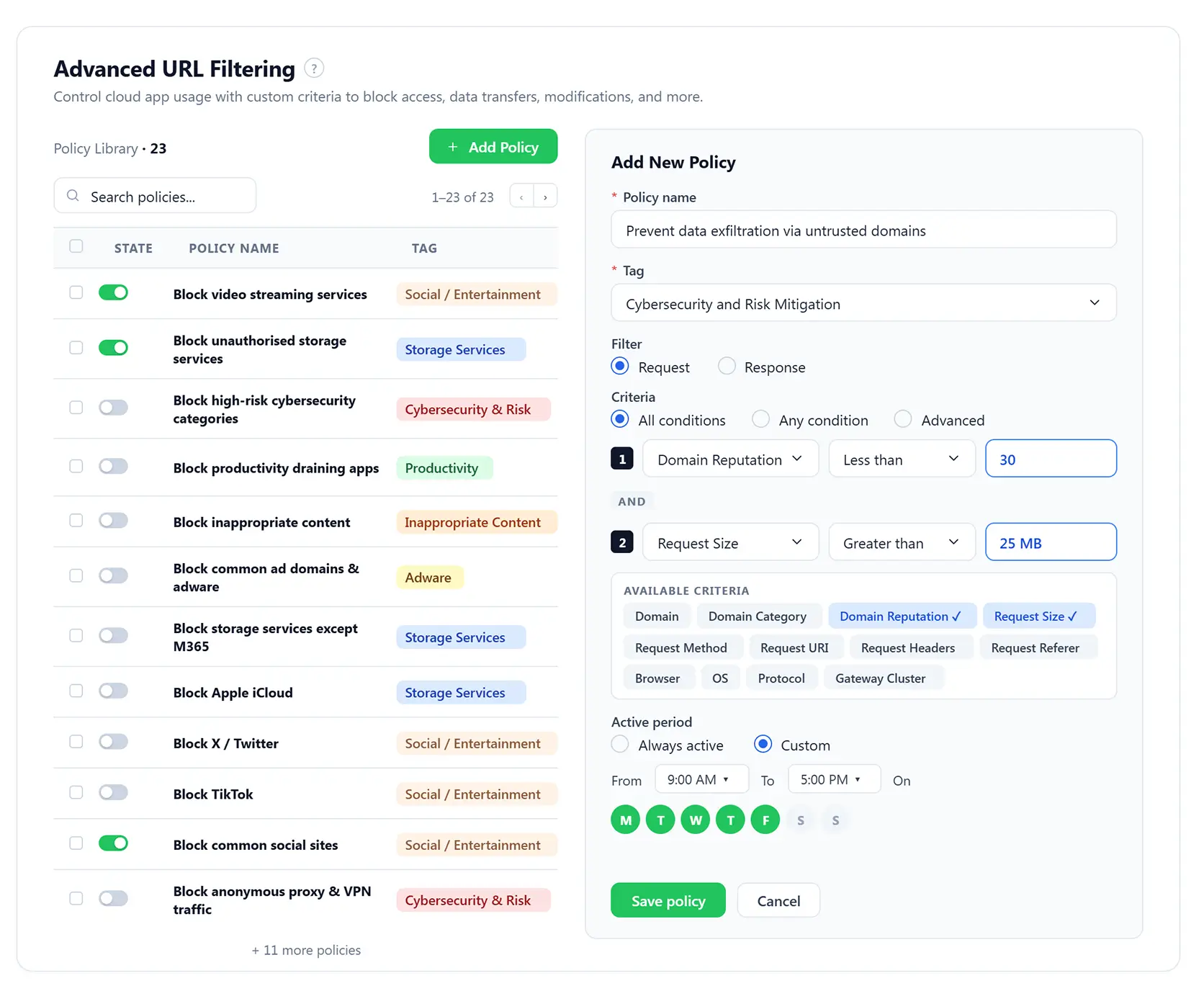Screen dimensions: 1204x996
Task: Edit the Policy name field
Action: pos(863,230)
